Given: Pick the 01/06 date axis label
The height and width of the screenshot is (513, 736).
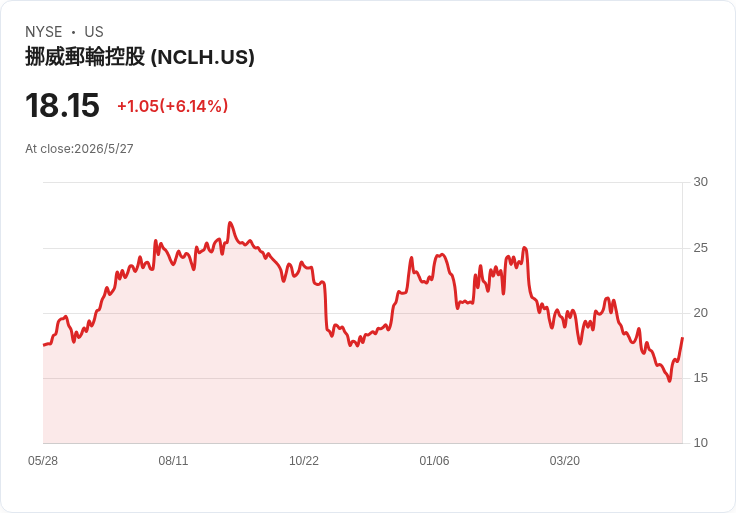Looking at the screenshot, I should pos(434,461).
